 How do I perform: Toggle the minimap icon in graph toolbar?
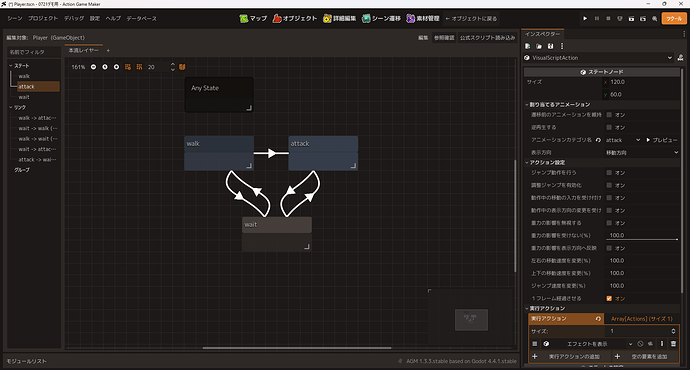click(x=182, y=67)
